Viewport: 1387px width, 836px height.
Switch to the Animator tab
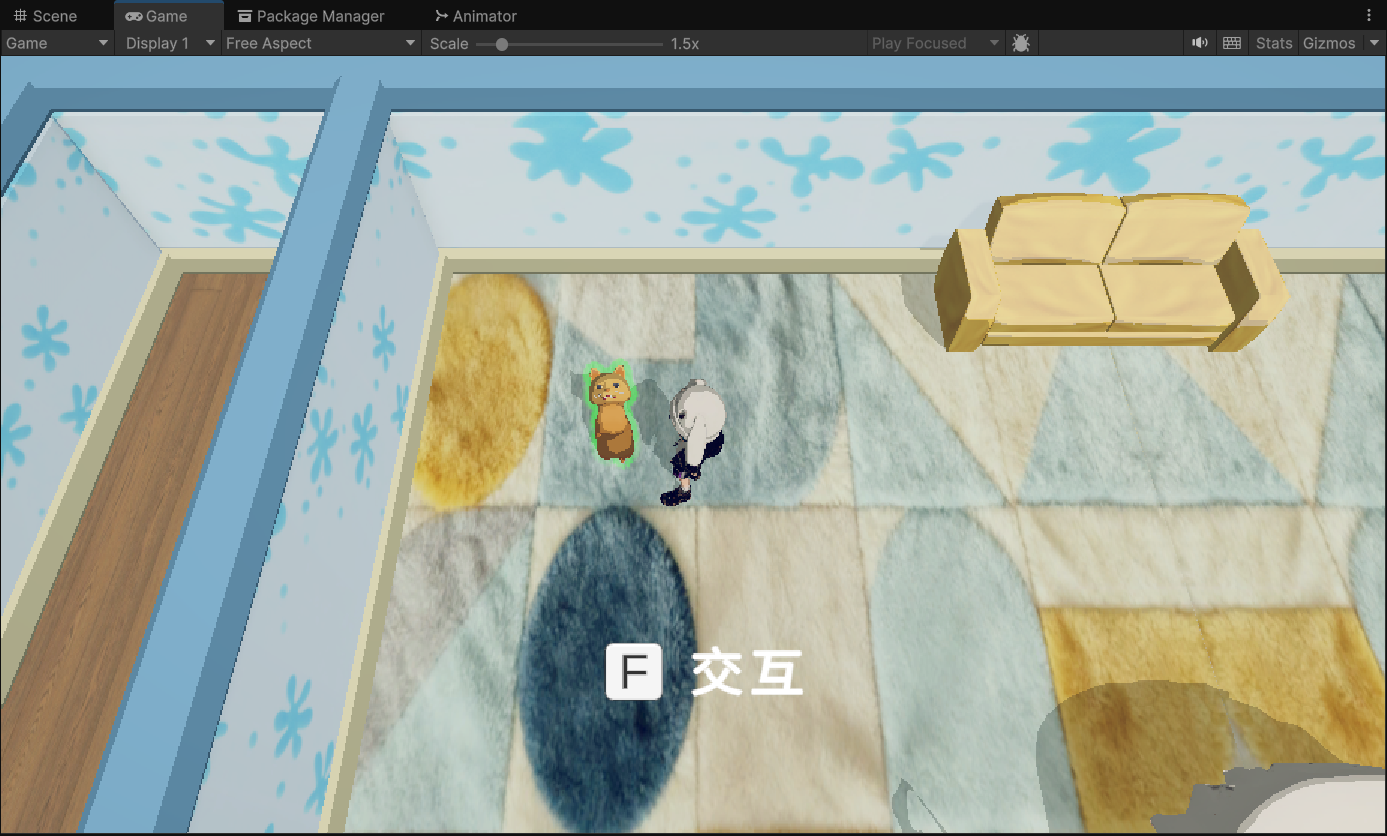click(476, 16)
